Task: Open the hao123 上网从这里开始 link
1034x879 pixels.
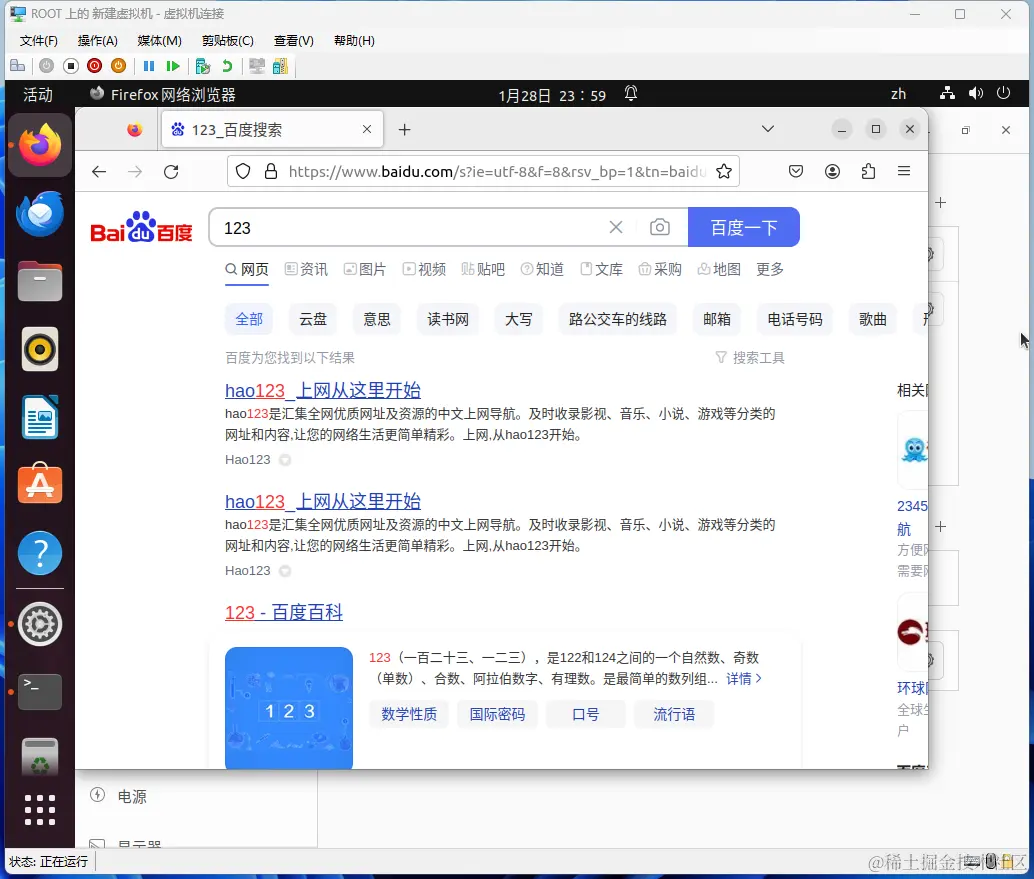Action: coord(322,390)
